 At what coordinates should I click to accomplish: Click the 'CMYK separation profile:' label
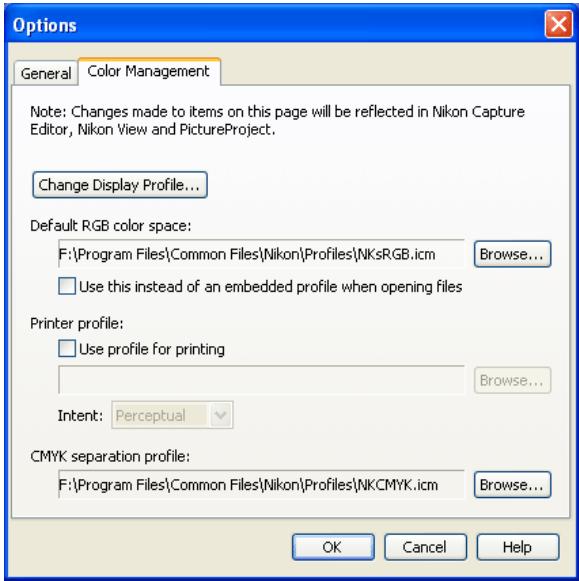(x=110, y=456)
